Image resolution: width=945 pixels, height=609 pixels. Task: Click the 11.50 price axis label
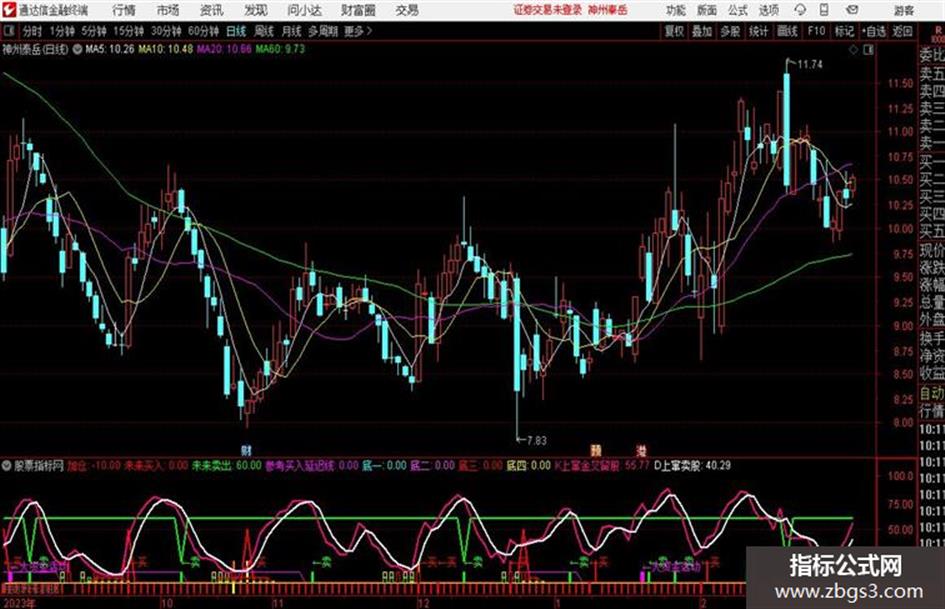(900, 84)
